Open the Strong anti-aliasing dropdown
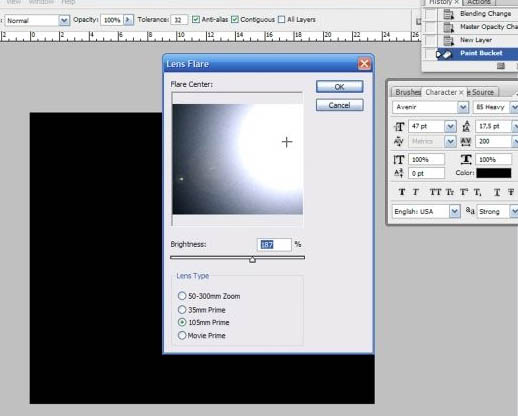 point(514,212)
